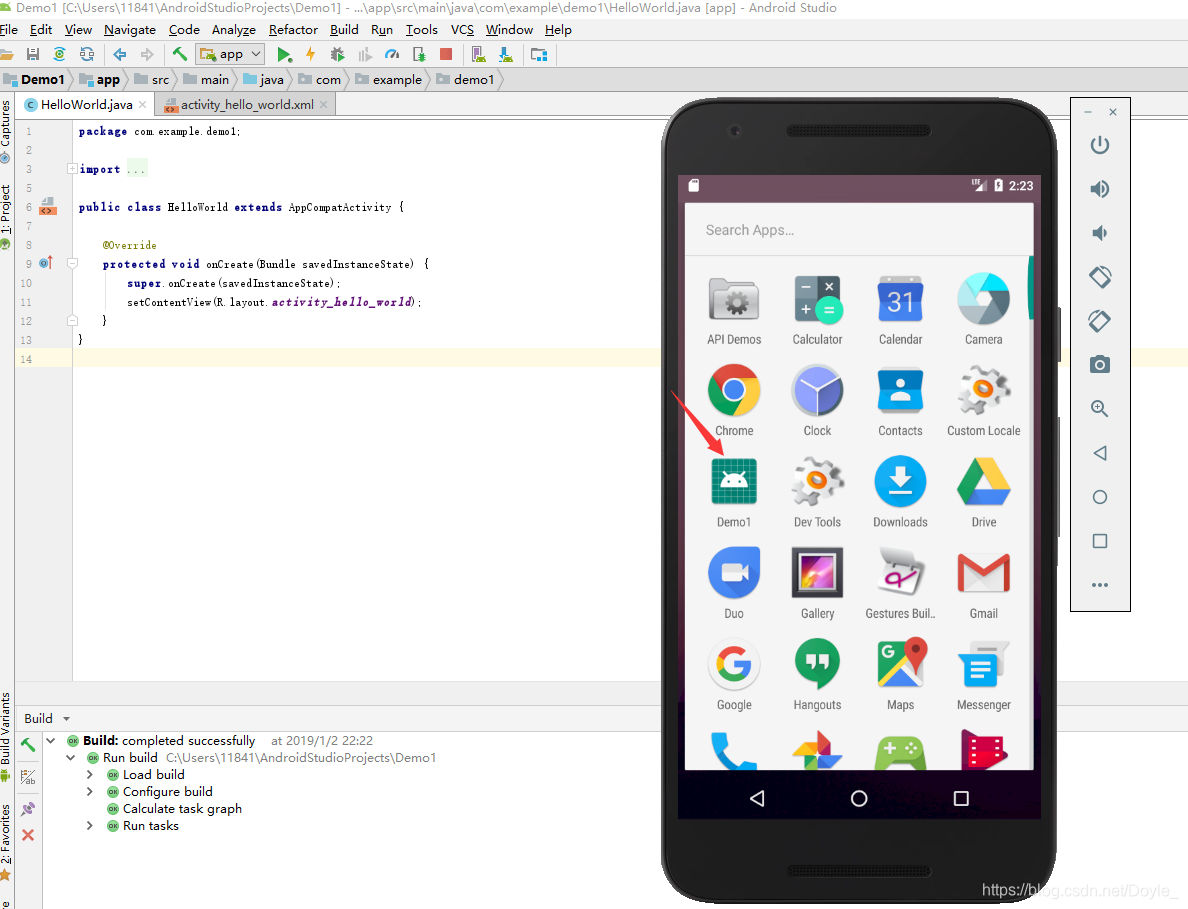Viewport: 1188px width, 909px height.
Task: Navigate back with toolbar left arrow
Action: pos(120,55)
